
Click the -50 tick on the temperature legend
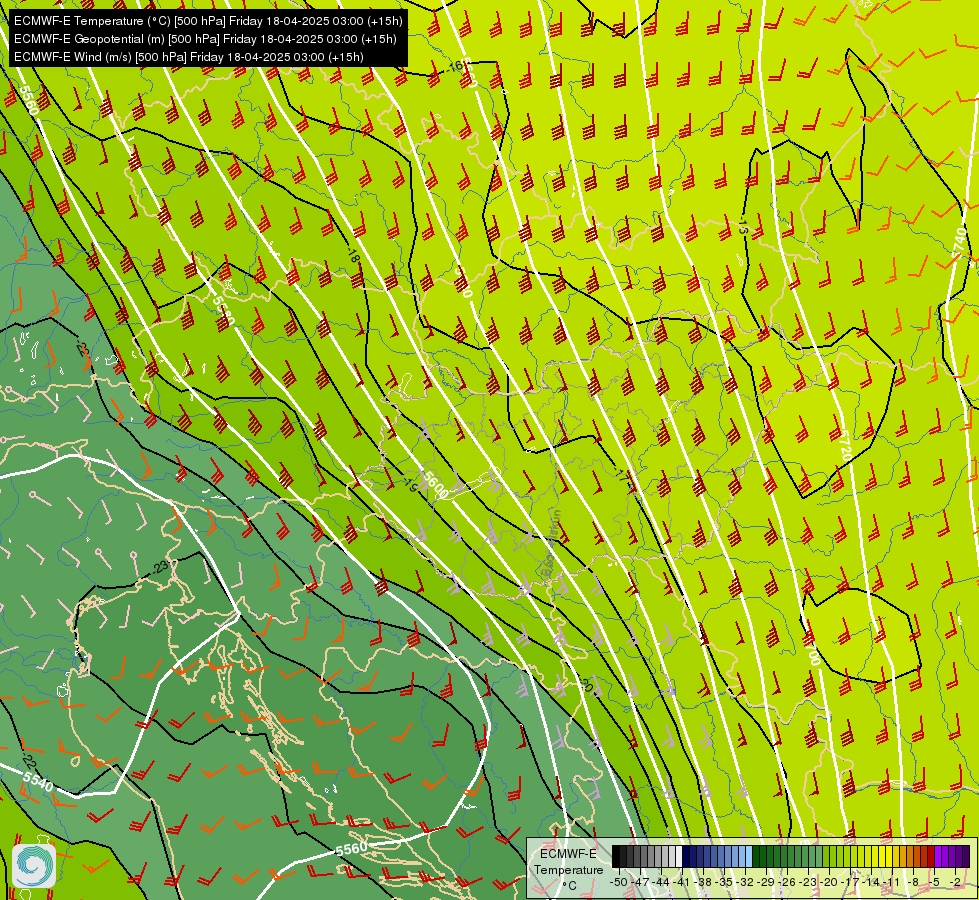click(x=619, y=882)
